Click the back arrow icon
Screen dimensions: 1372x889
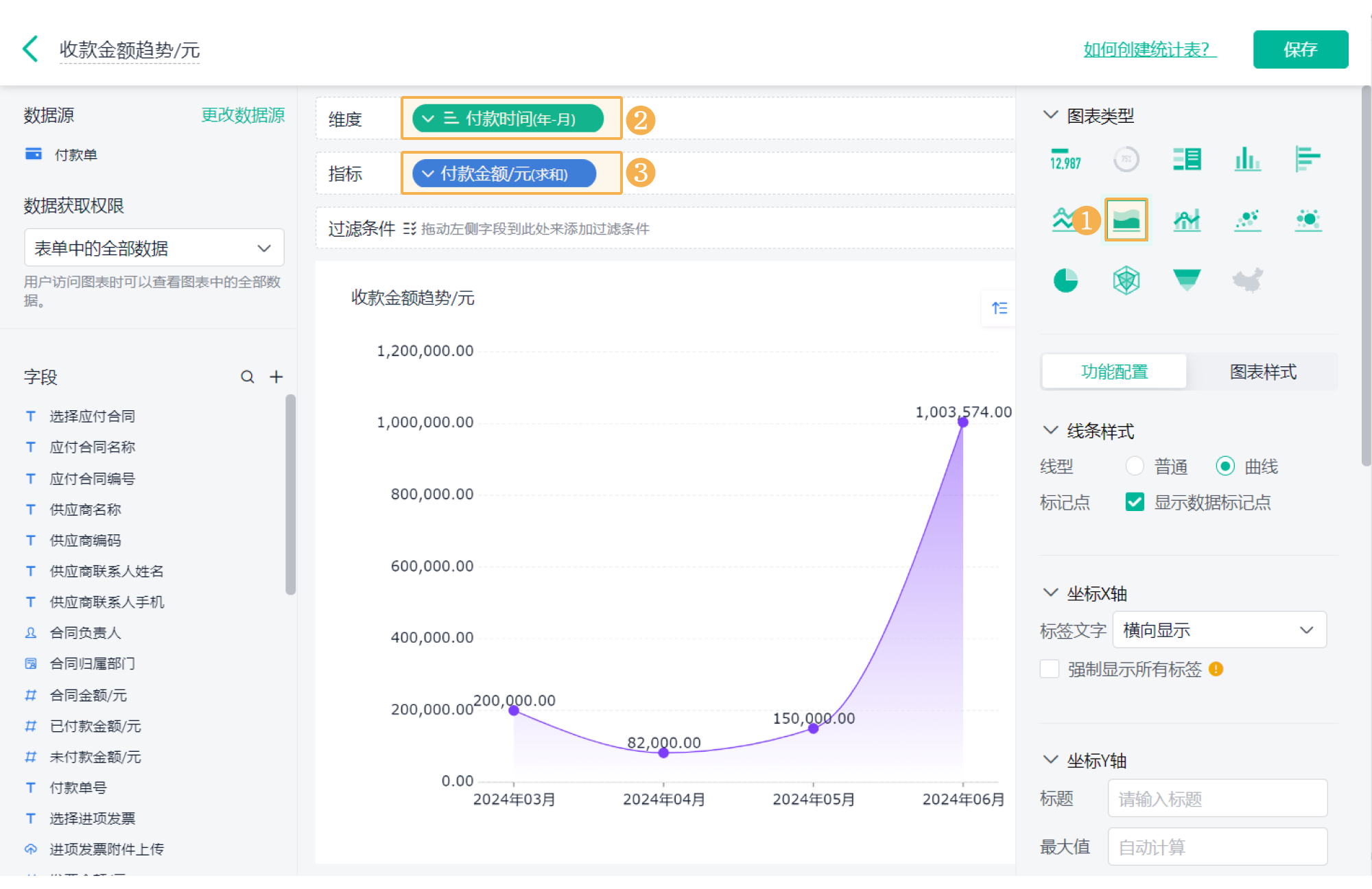pos(31,49)
